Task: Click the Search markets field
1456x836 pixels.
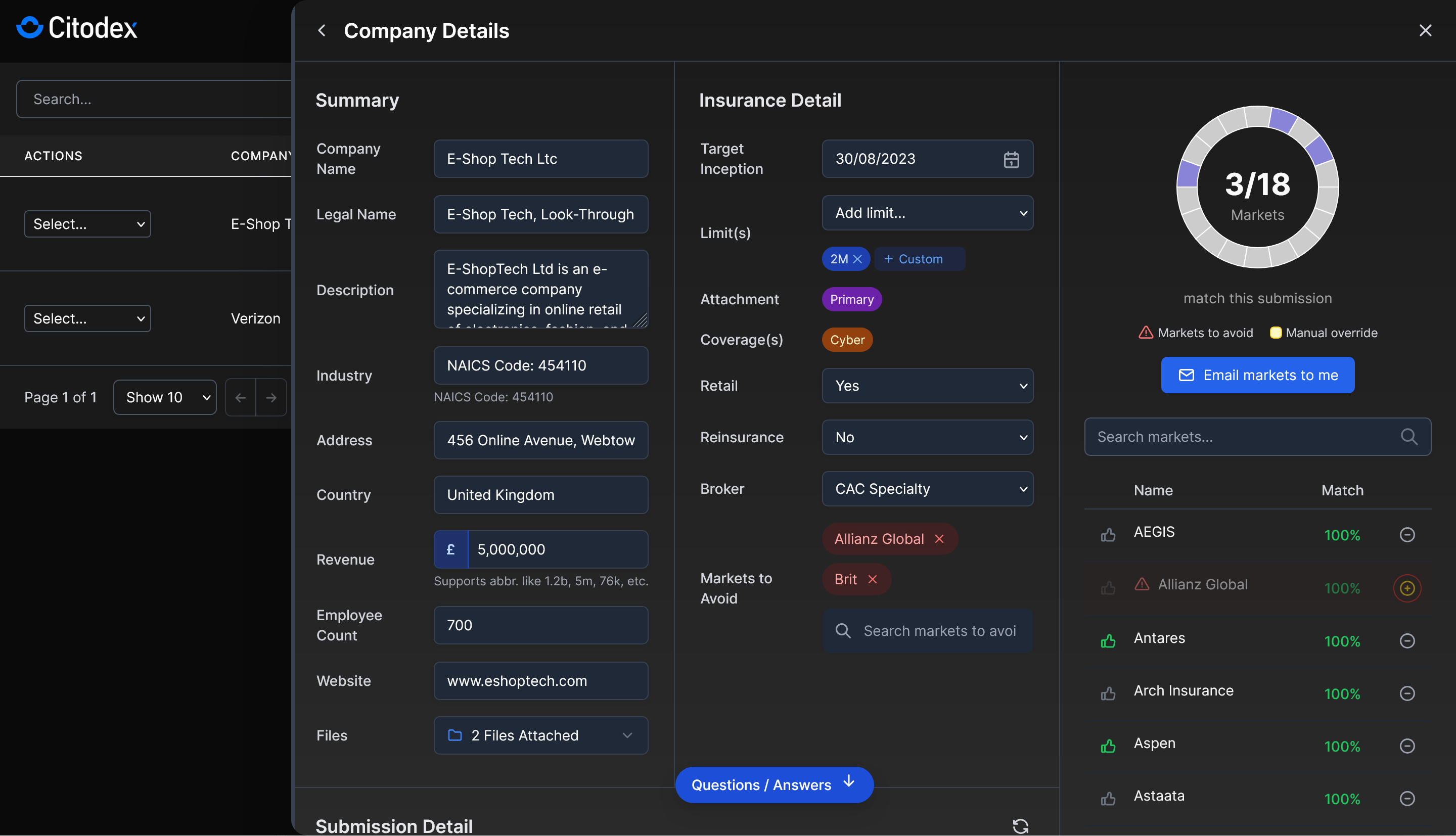Action: pyautogui.click(x=1257, y=436)
